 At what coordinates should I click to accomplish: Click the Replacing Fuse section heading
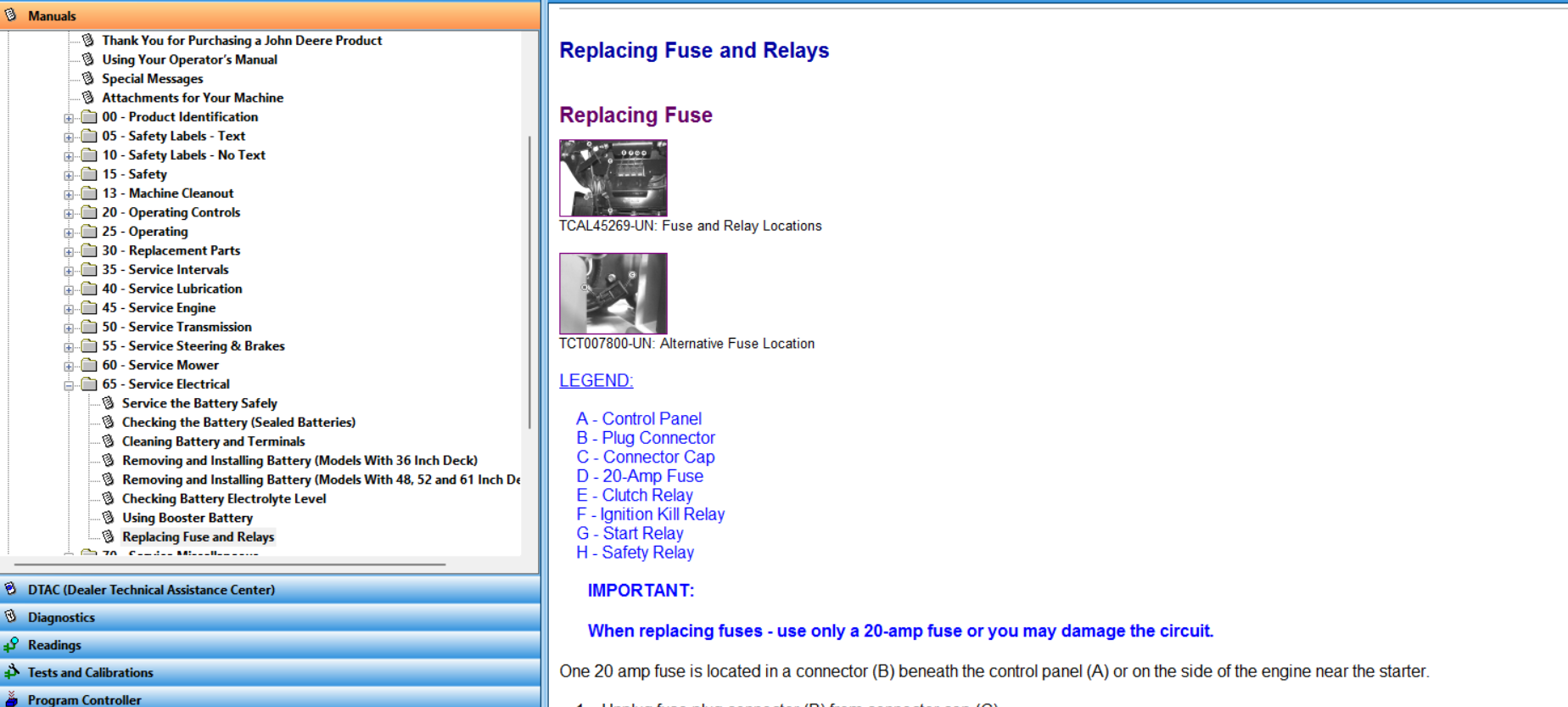pyautogui.click(x=636, y=115)
